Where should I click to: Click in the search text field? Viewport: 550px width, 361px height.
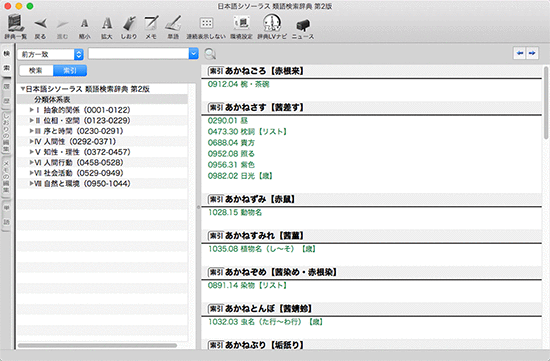[139, 54]
